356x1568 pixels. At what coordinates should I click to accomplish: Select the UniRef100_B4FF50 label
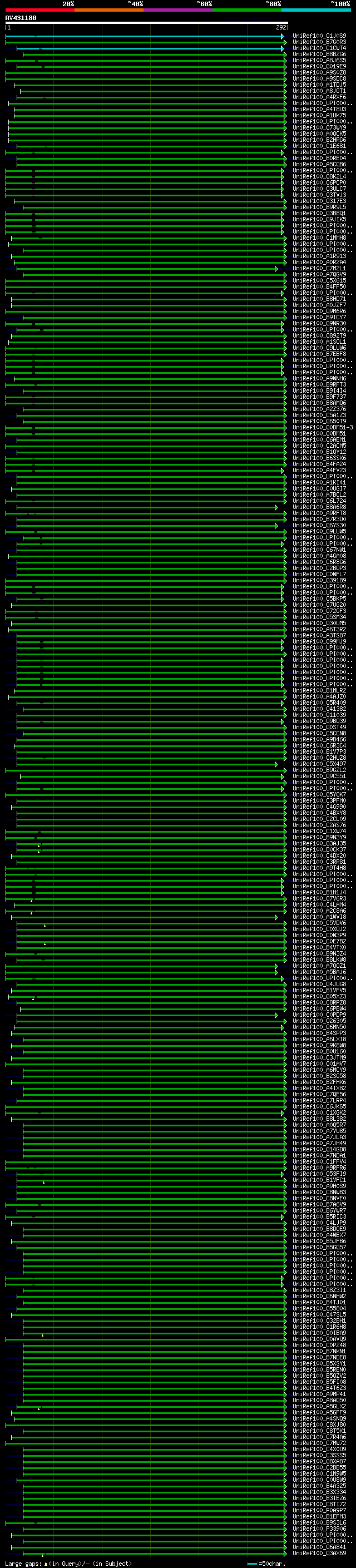(319, 286)
